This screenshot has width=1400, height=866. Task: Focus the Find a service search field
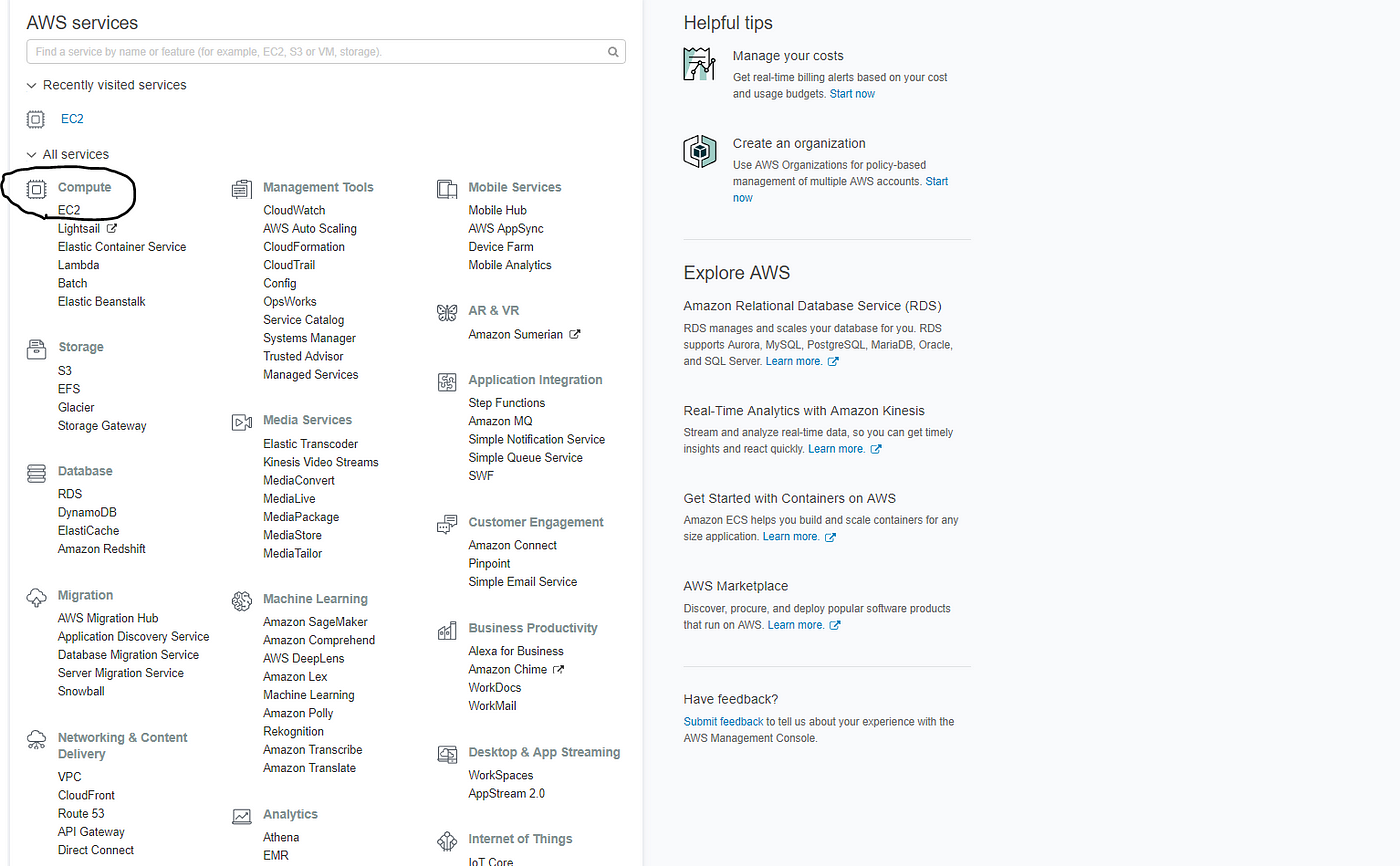click(x=326, y=52)
